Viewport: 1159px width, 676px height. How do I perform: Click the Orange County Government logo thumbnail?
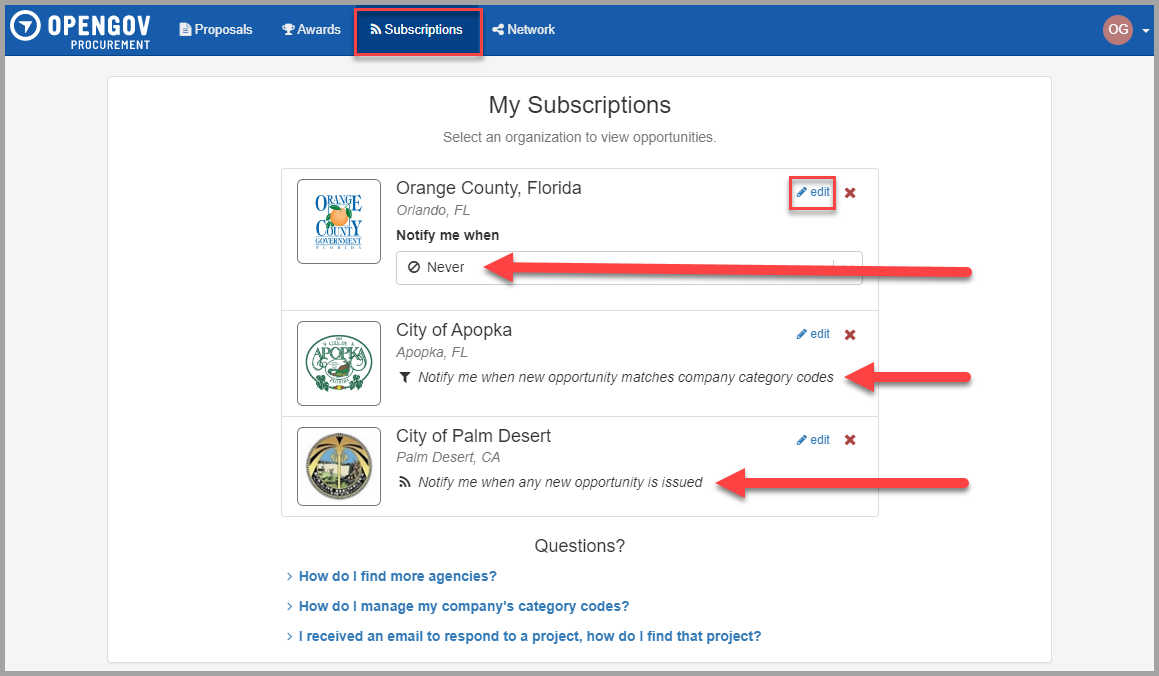[x=338, y=221]
